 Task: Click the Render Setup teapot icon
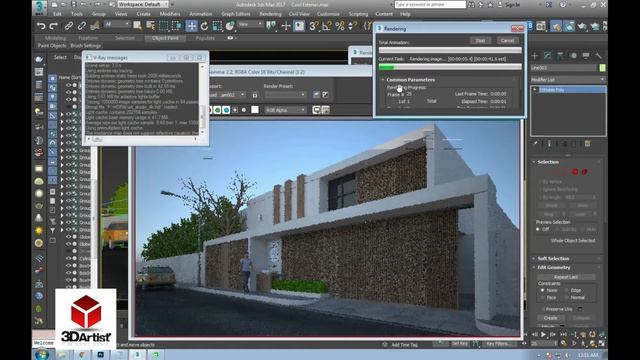(556, 26)
